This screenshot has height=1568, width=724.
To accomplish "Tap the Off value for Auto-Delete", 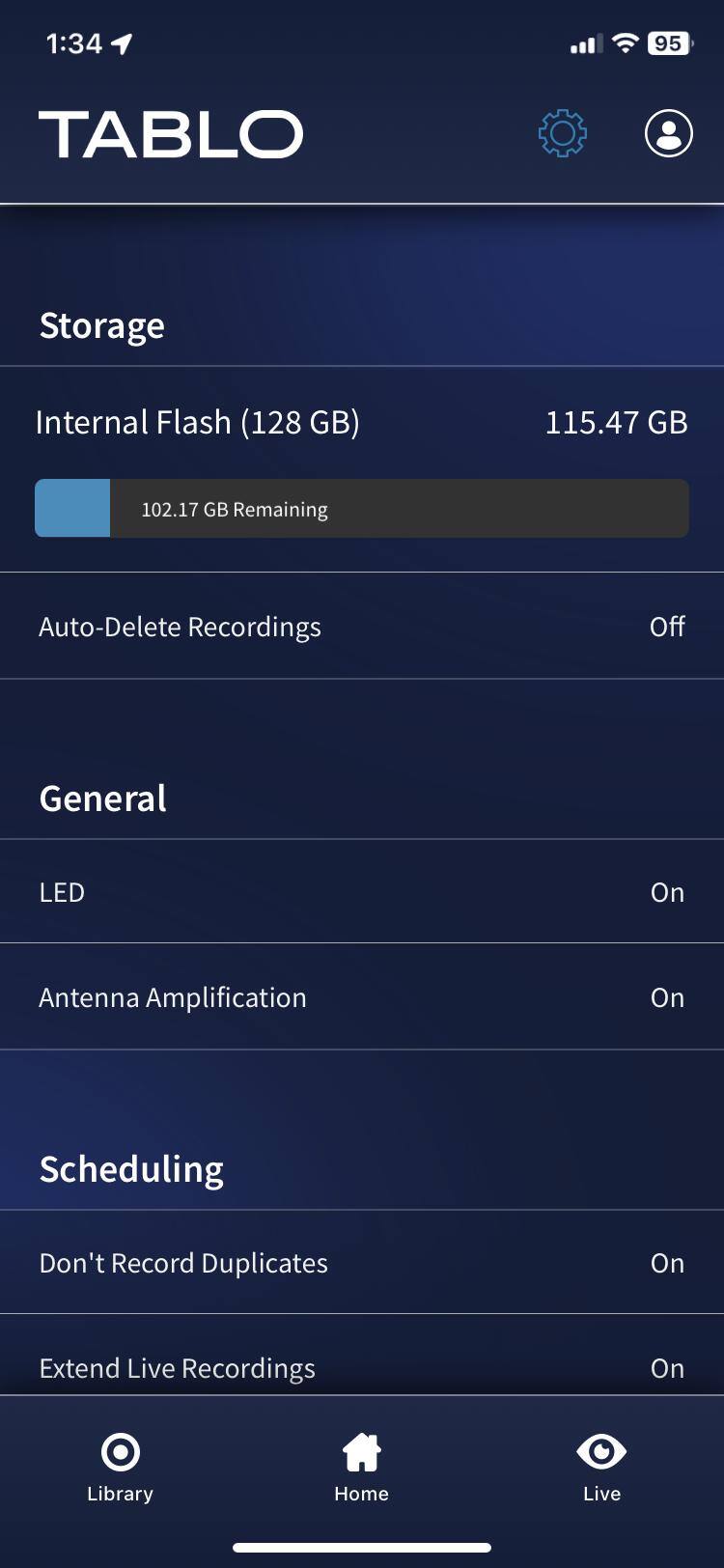I will coord(667,627).
